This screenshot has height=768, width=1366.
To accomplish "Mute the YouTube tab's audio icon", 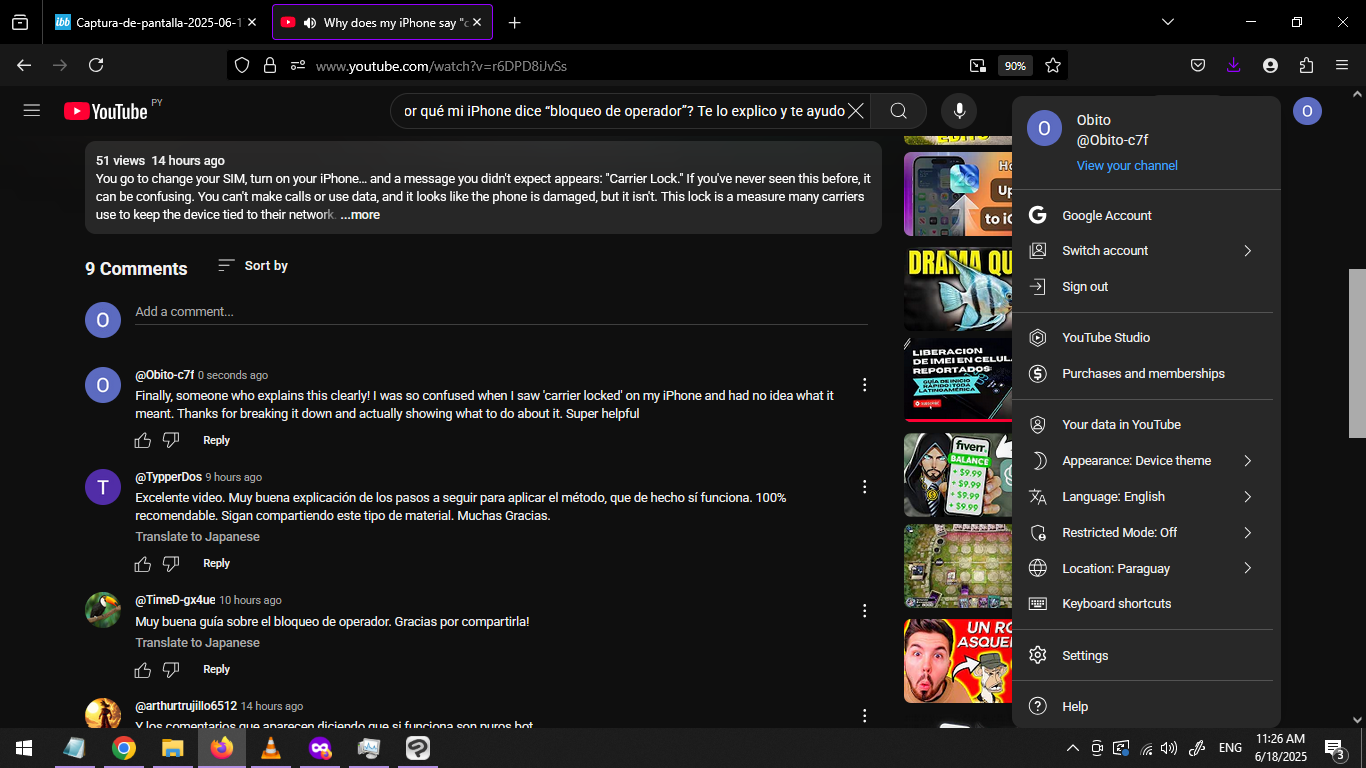I will coord(309,22).
